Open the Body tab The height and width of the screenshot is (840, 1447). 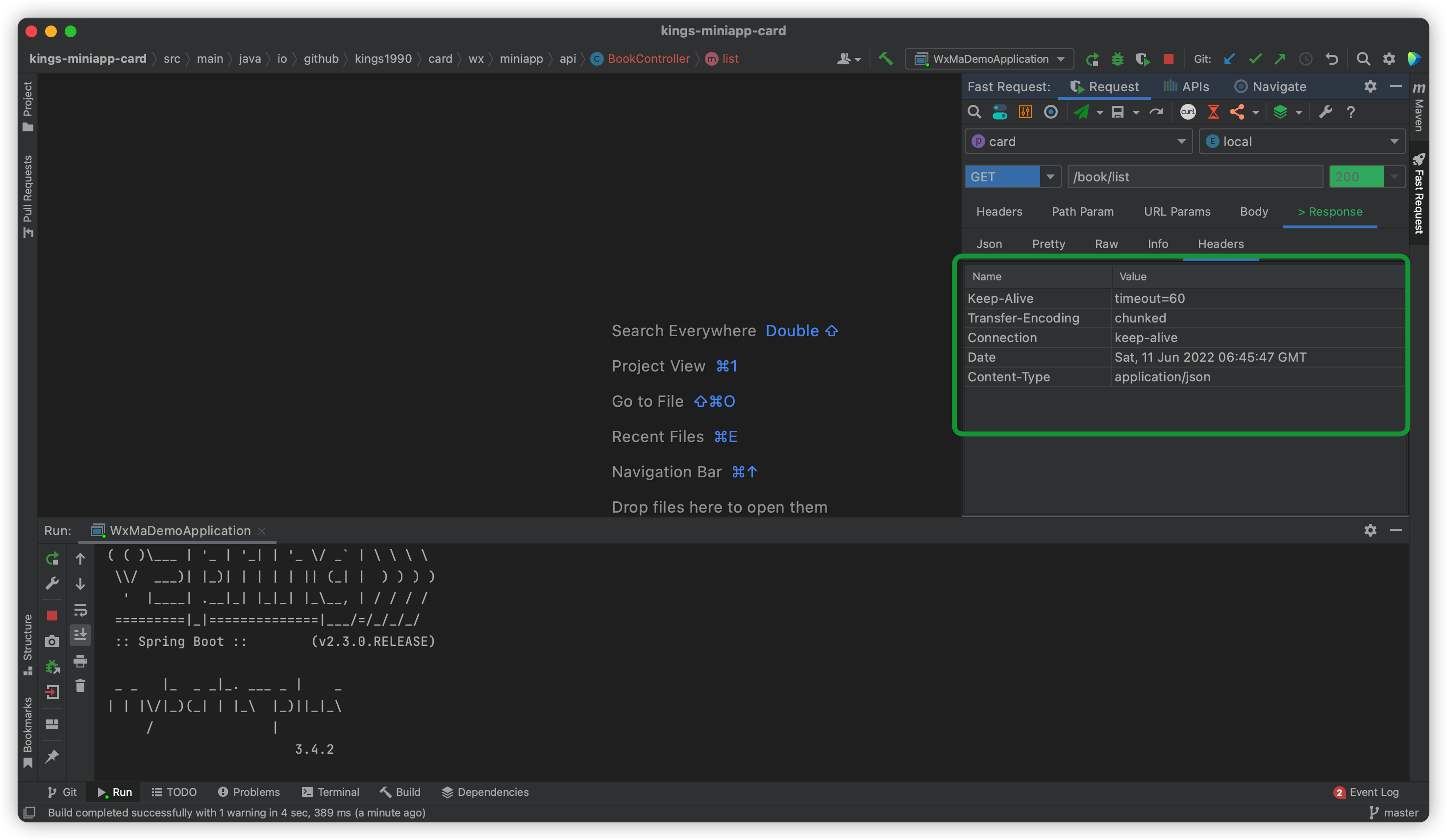[1253, 212]
